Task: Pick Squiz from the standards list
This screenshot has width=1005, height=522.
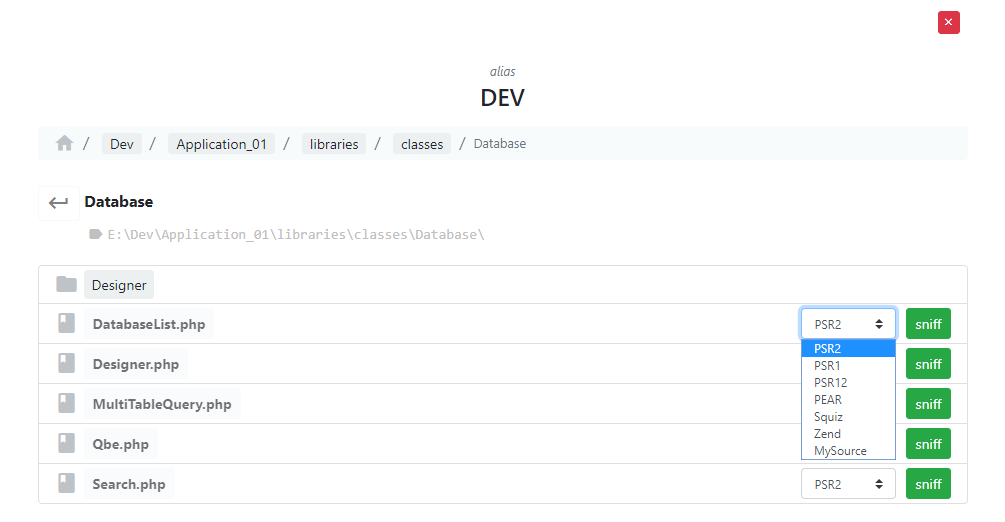Action: tap(828, 417)
